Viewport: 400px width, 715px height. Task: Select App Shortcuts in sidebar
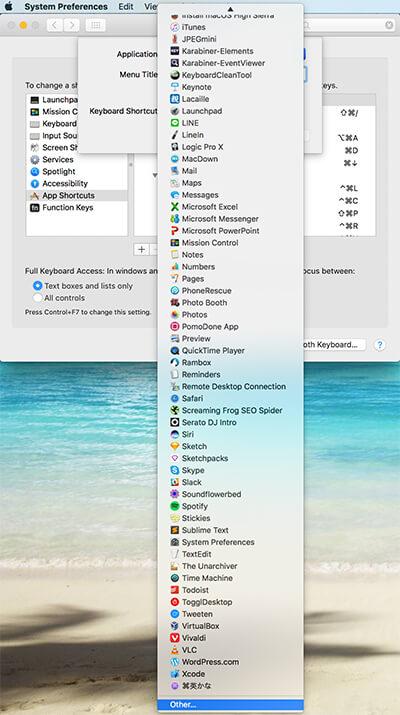tap(77, 195)
